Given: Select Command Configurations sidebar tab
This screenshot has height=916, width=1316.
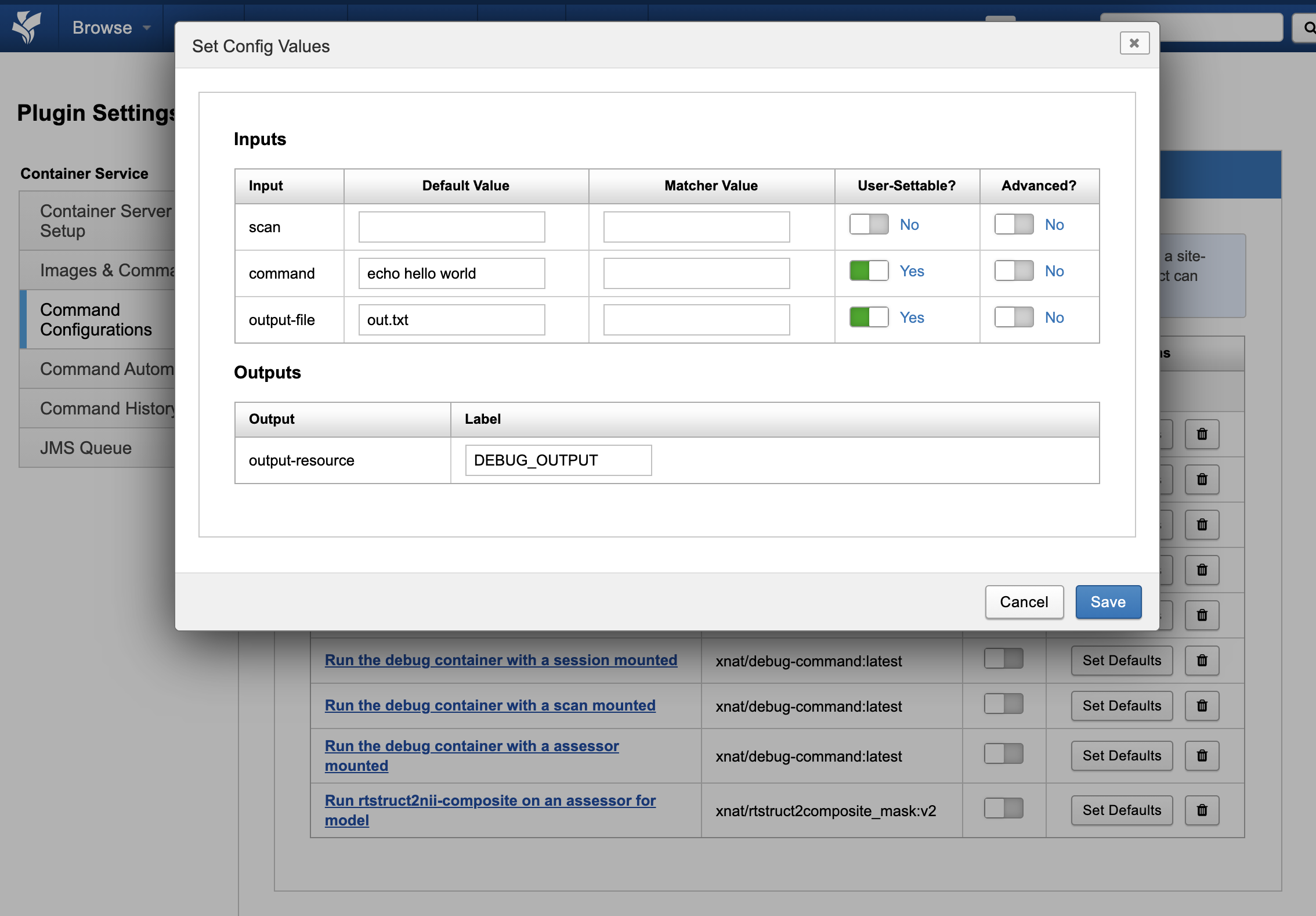Looking at the screenshot, I should point(96,320).
